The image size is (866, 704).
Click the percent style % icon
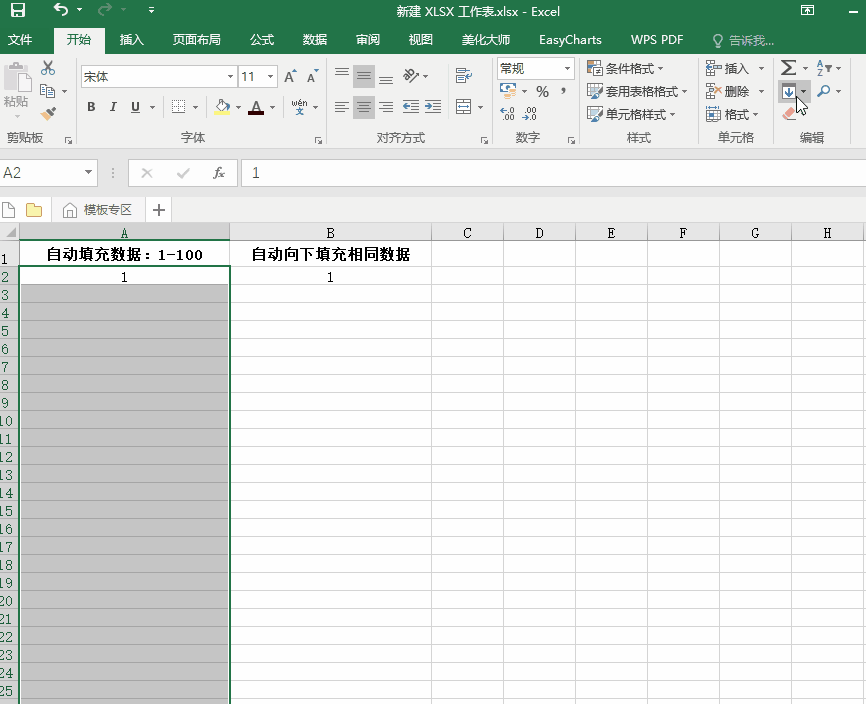(543, 91)
